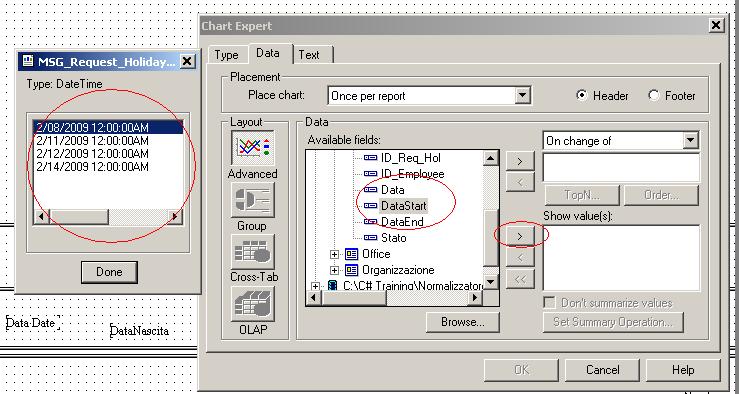739x394 pixels.
Task: Expand the Office table node
Action: (334, 254)
